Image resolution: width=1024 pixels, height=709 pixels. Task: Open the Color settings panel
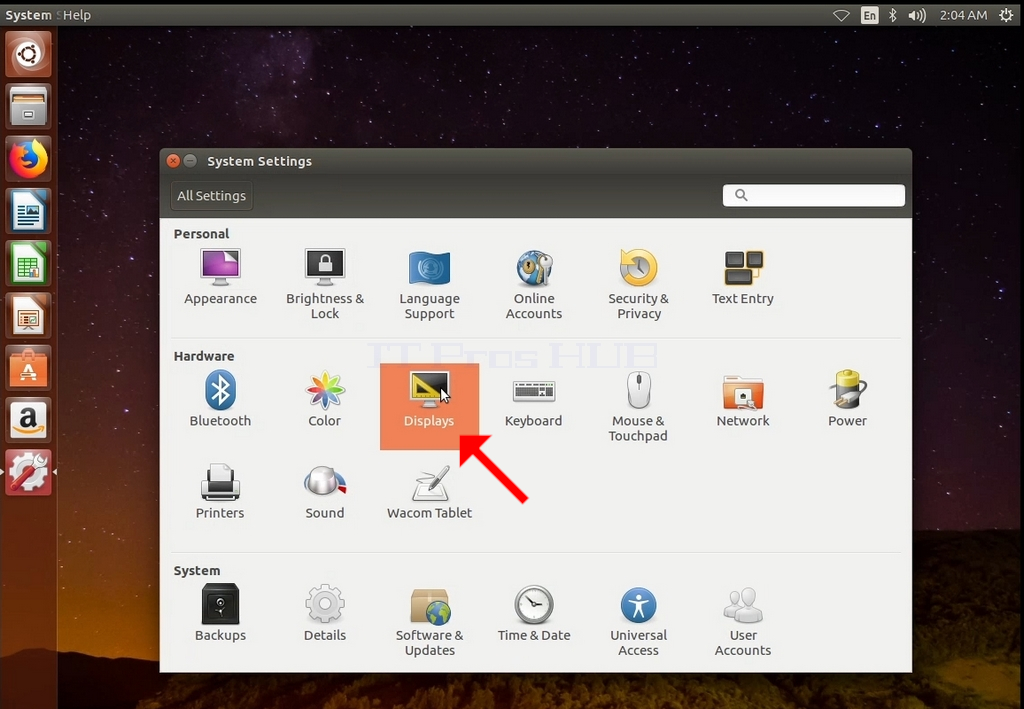coord(325,398)
